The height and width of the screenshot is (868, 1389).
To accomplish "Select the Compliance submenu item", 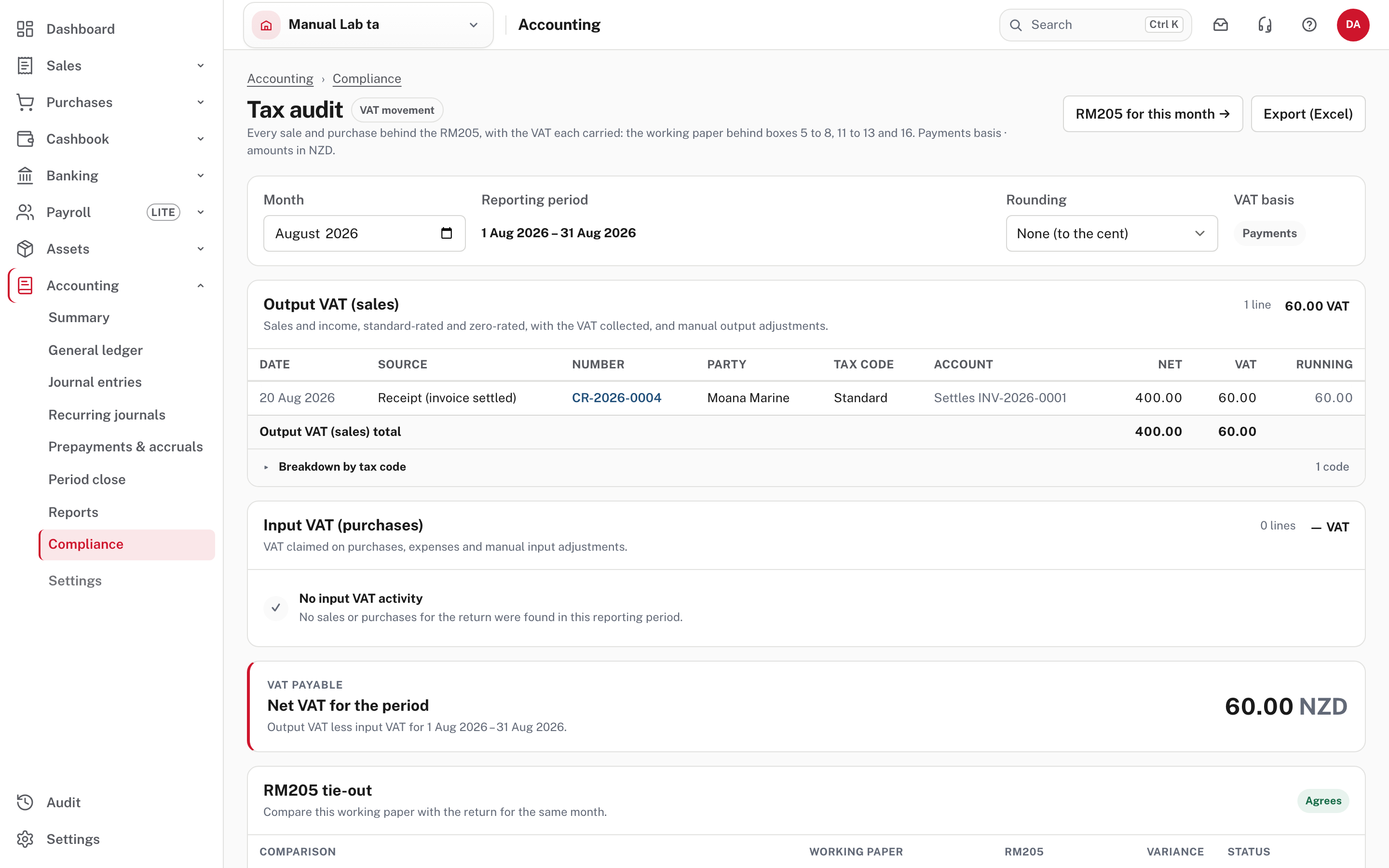I will (127, 544).
